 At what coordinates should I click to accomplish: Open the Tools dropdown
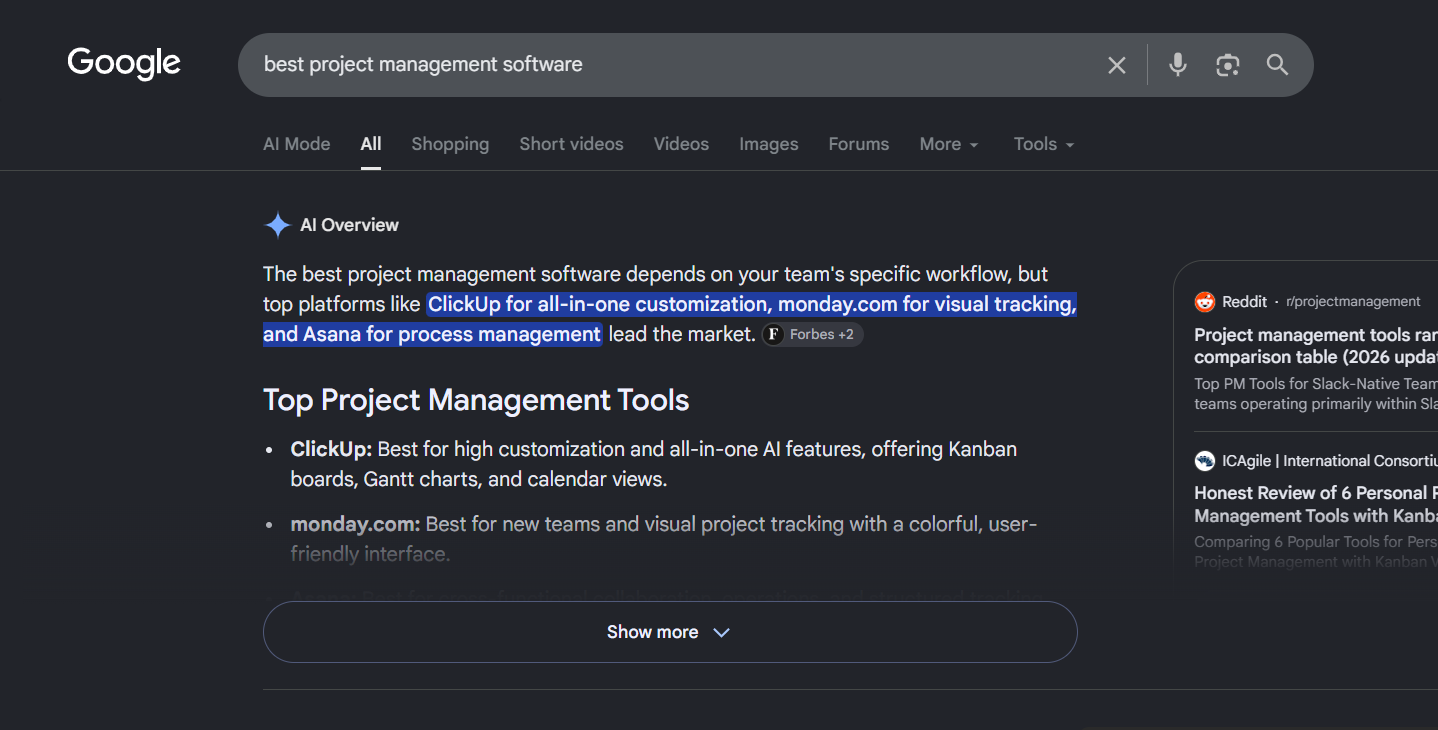pos(1044,144)
